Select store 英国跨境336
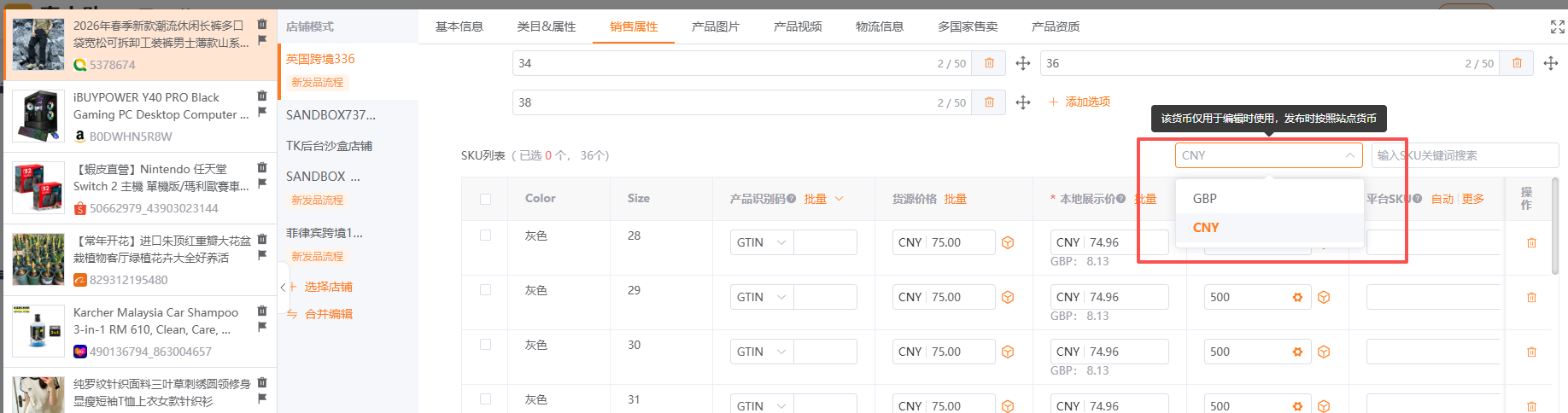 coord(320,59)
